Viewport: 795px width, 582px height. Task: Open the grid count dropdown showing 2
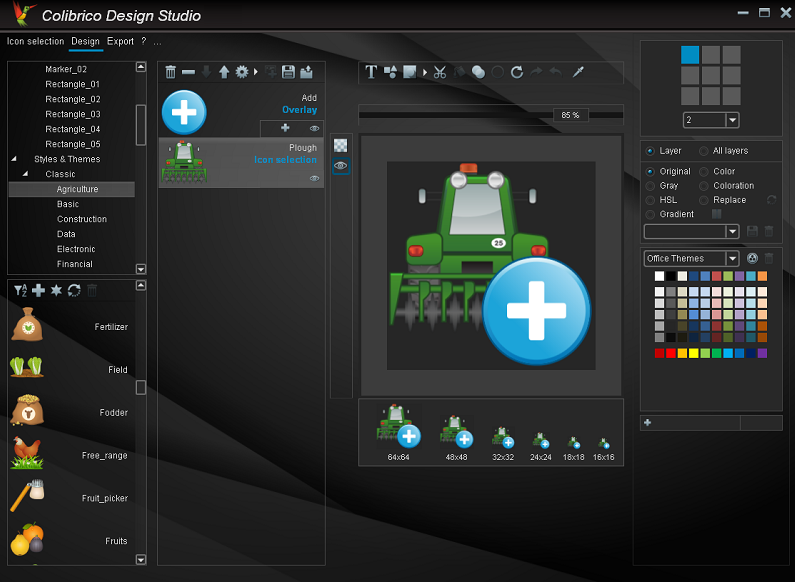point(732,120)
